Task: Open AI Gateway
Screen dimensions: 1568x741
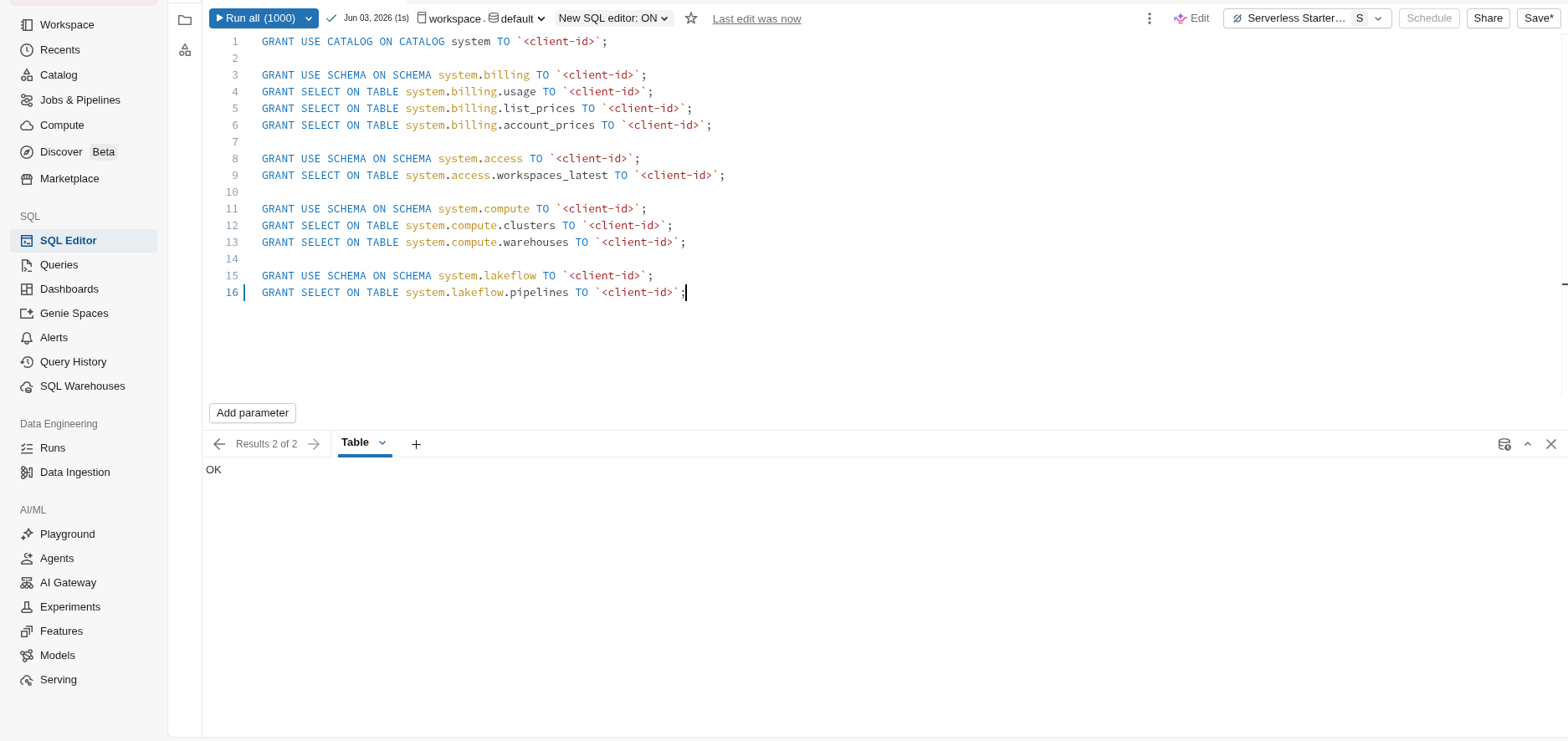Action: pos(83,583)
